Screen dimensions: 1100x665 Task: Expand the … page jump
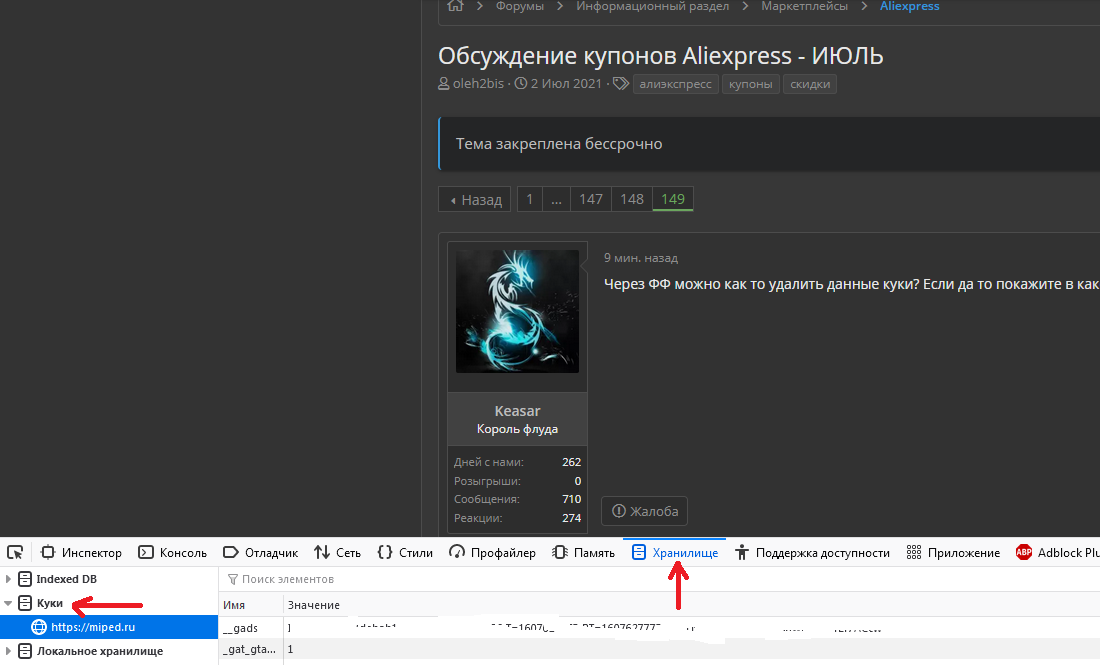(x=556, y=199)
